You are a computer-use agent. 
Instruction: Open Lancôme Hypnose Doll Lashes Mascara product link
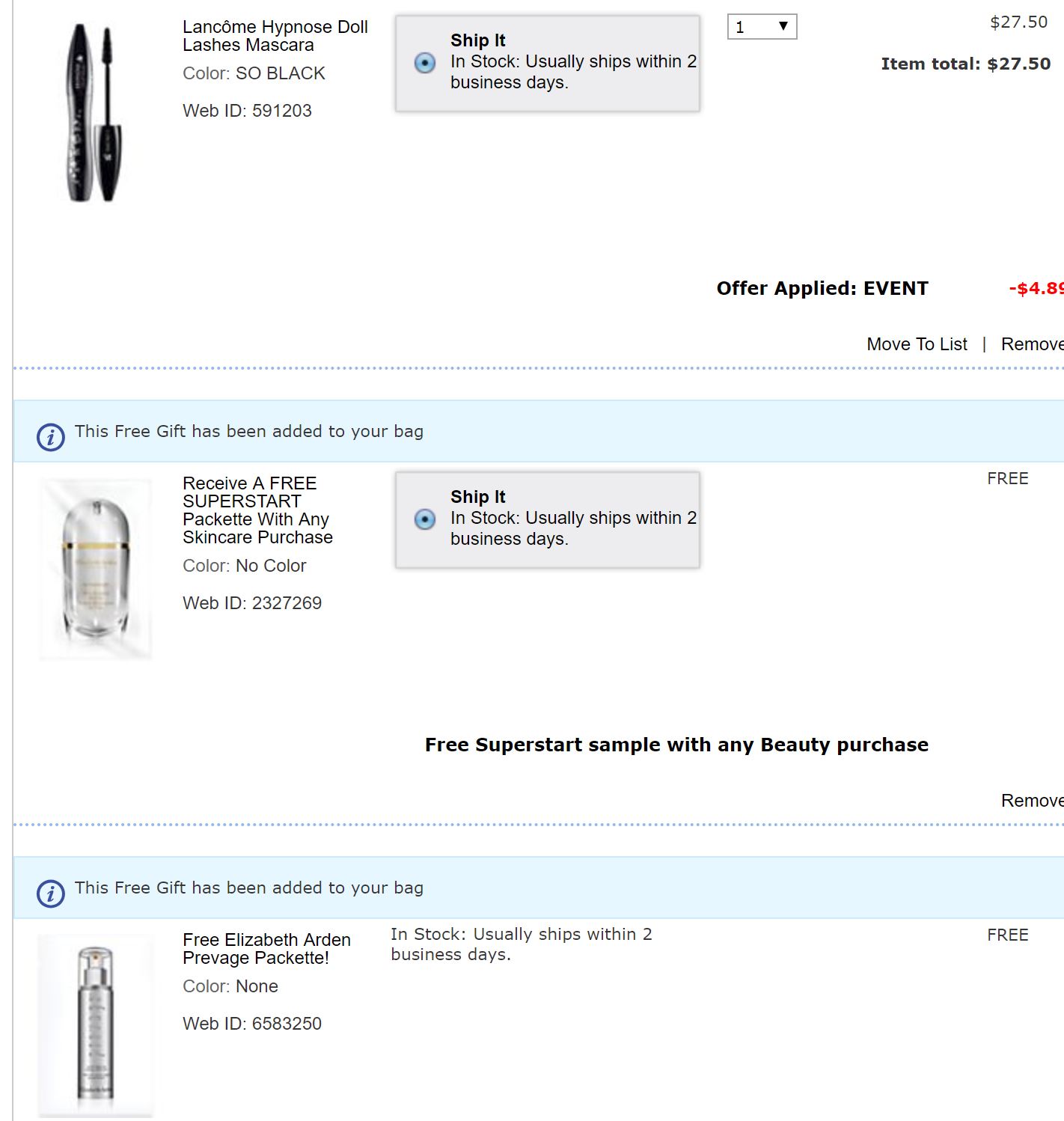pyautogui.click(x=275, y=36)
